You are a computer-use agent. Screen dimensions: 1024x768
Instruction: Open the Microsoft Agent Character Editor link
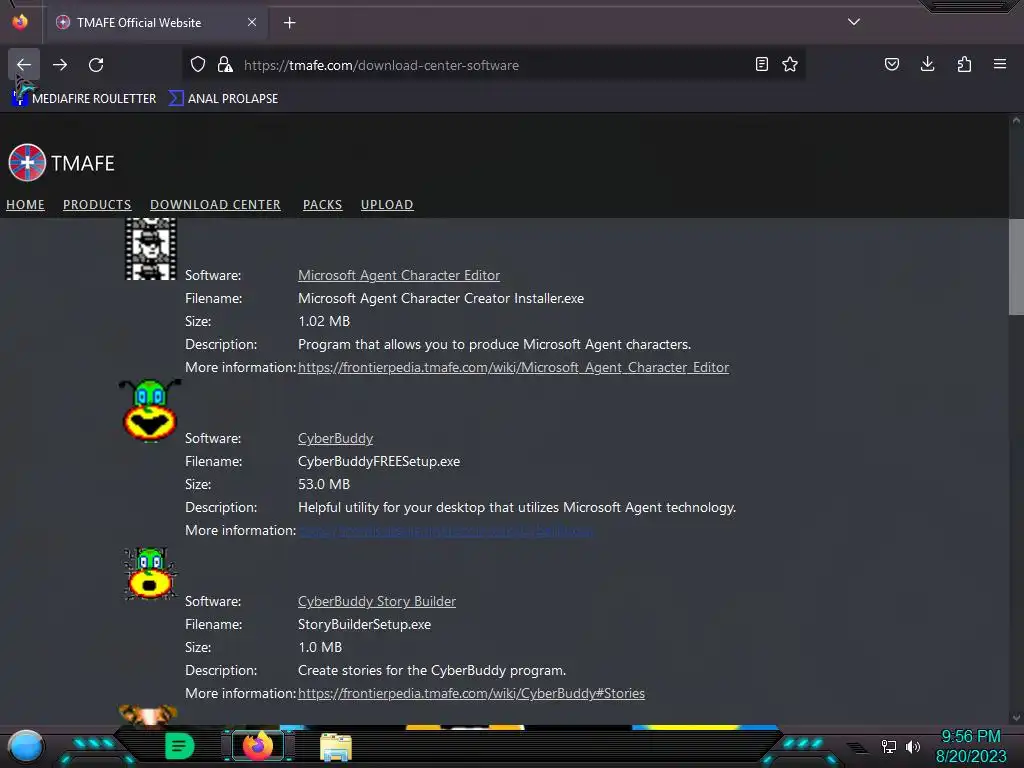(x=399, y=276)
